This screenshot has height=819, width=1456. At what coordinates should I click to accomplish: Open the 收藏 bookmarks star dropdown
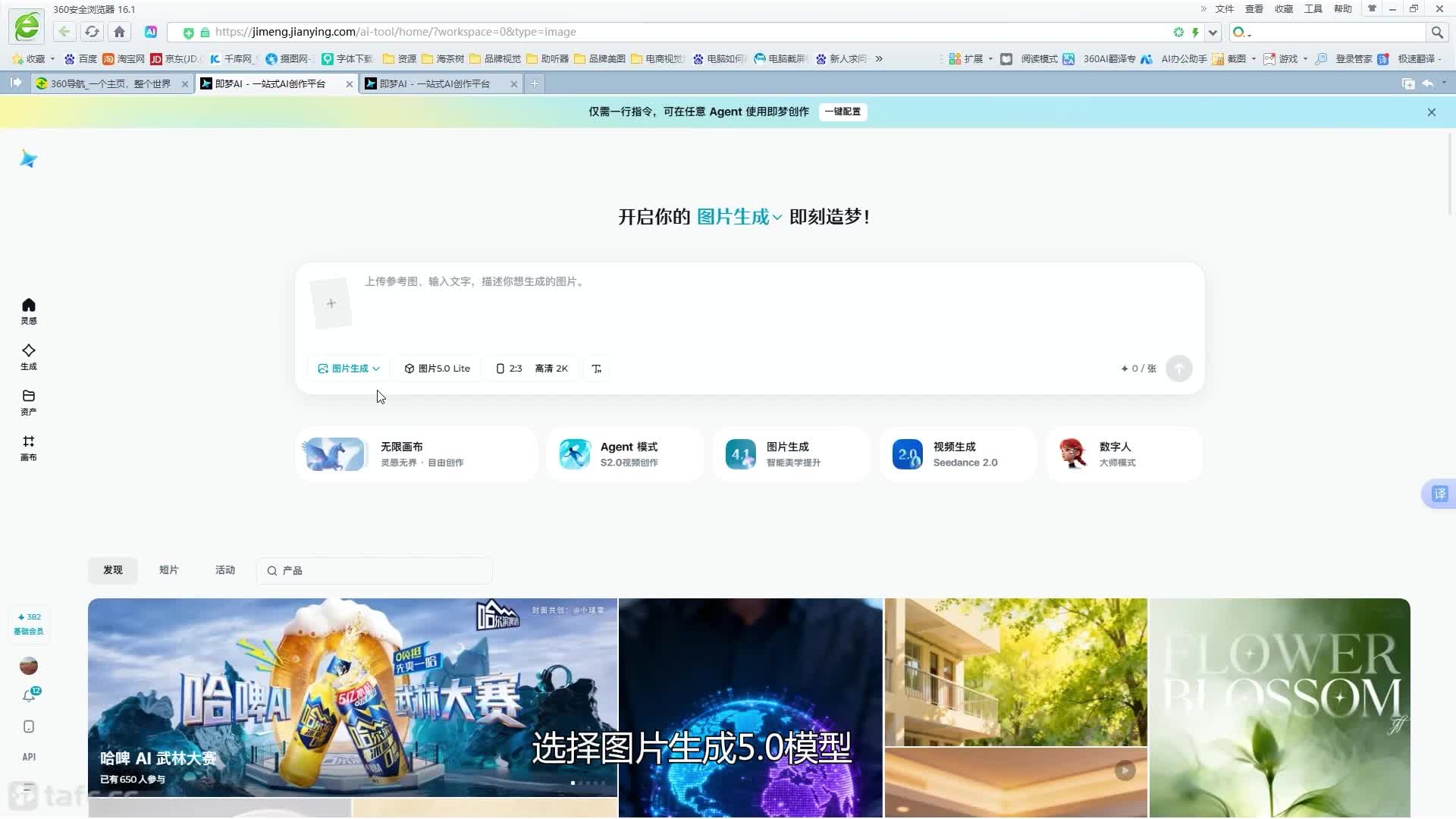(34, 58)
